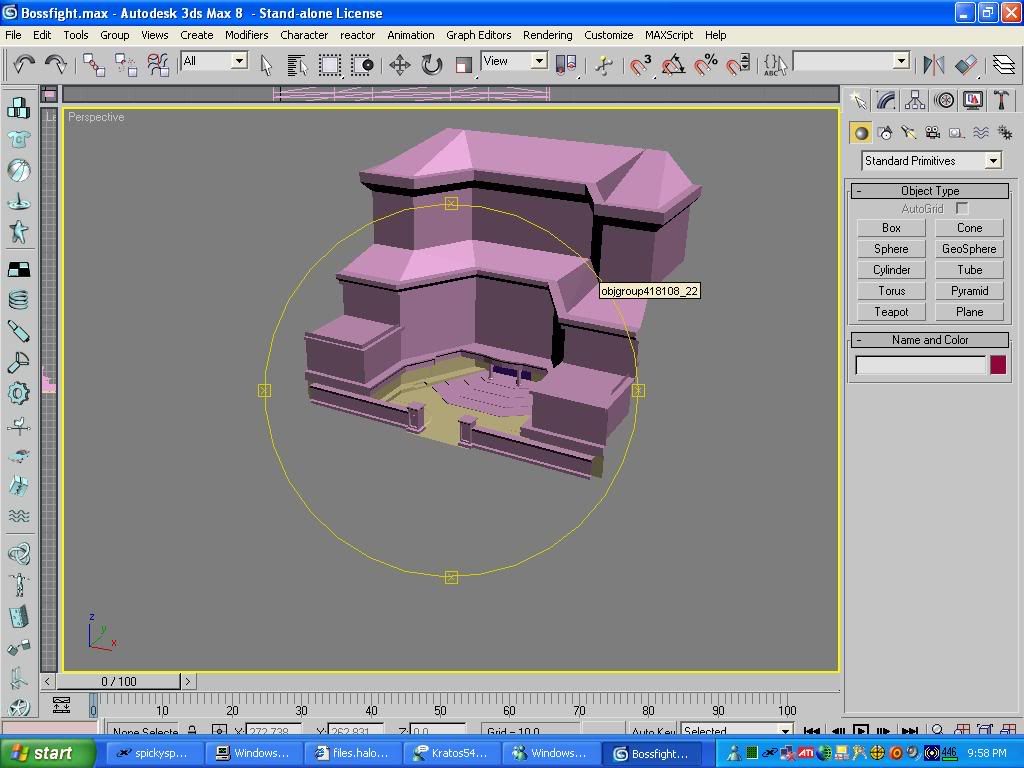Open the Modifiers menu
This screenshot has width=1024, height=768.
coord(246,35)
